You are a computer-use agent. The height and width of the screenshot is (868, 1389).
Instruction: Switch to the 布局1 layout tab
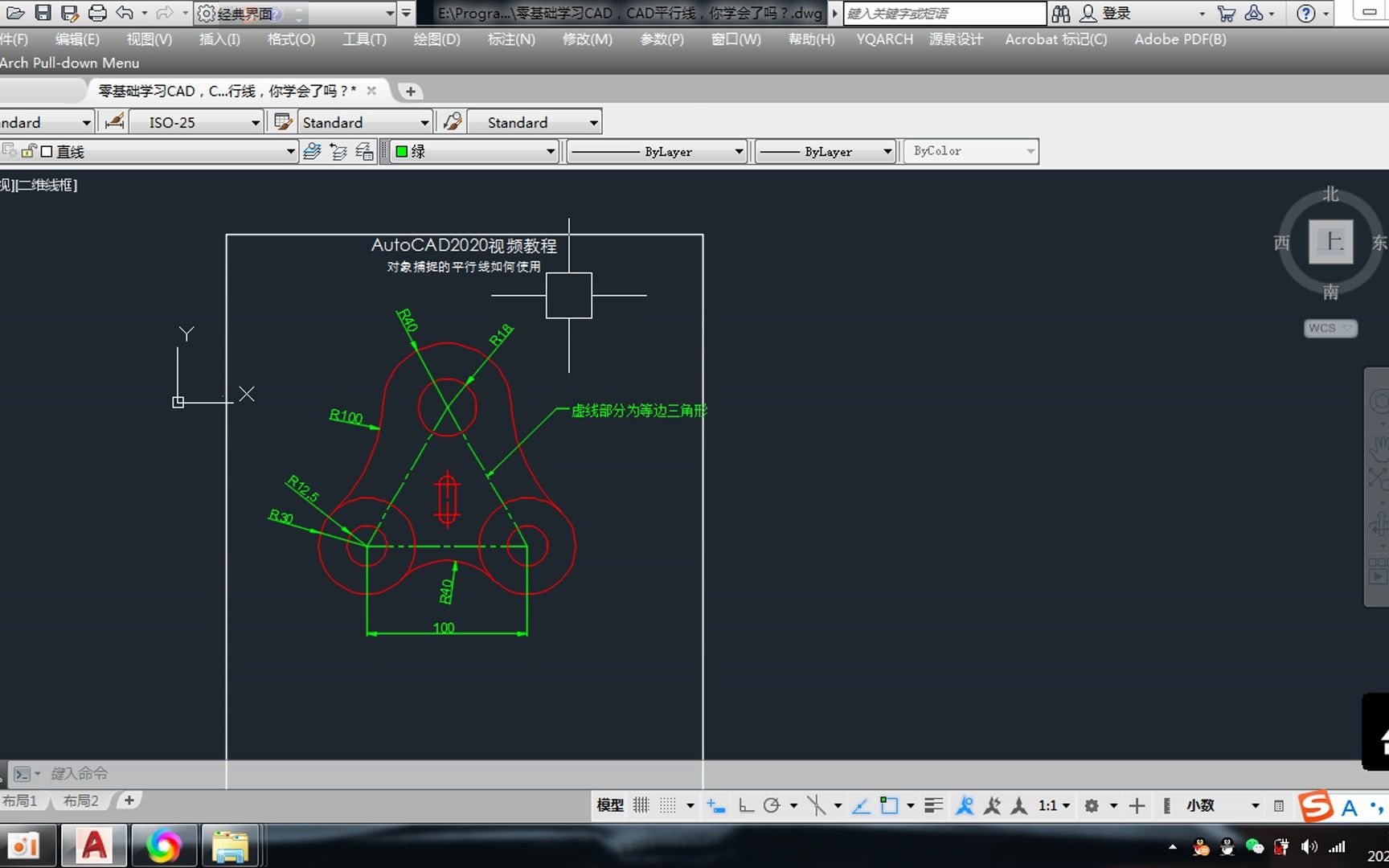coord(20,800)
